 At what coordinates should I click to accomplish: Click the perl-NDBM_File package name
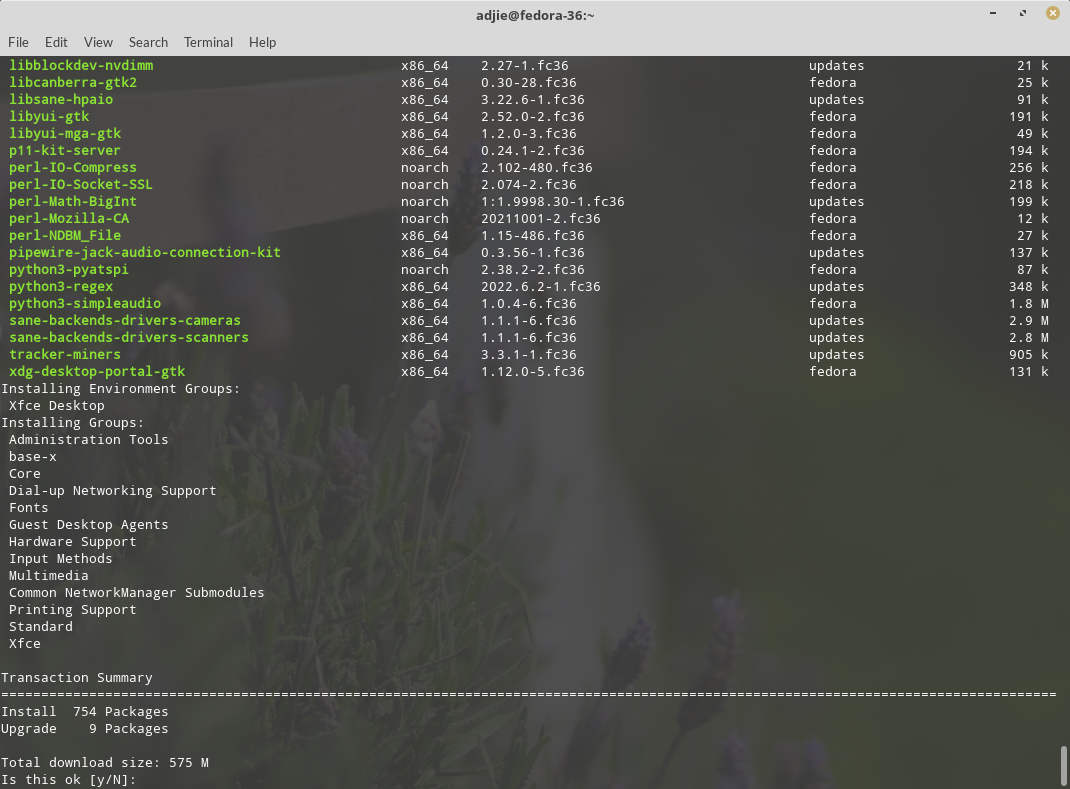coord(65,235)
